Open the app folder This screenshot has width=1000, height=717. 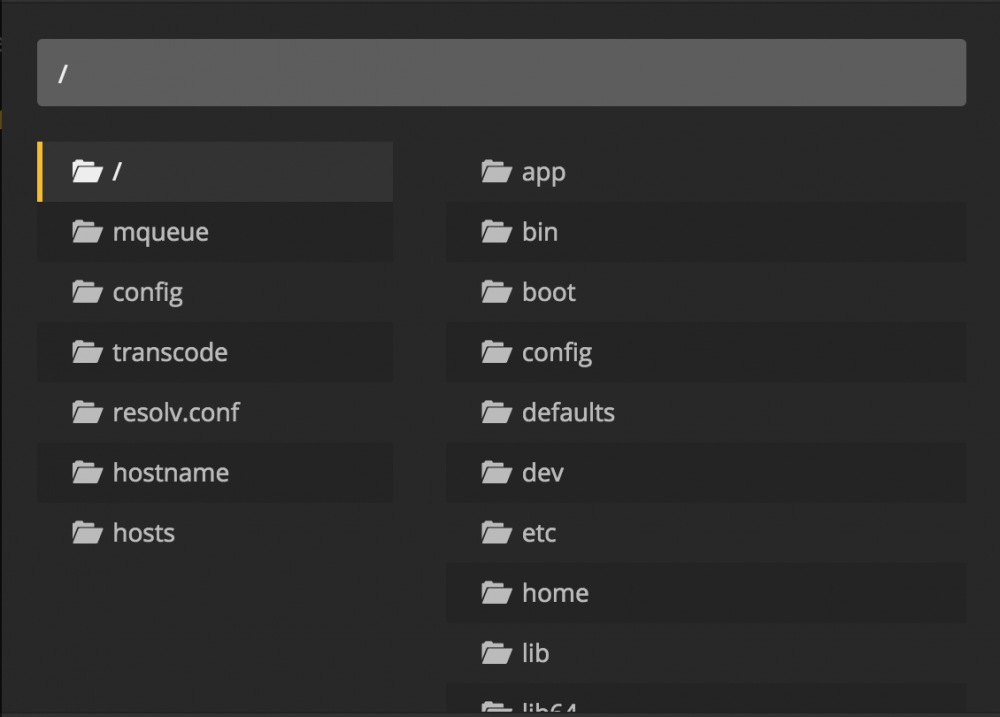(x=706, y=172)
